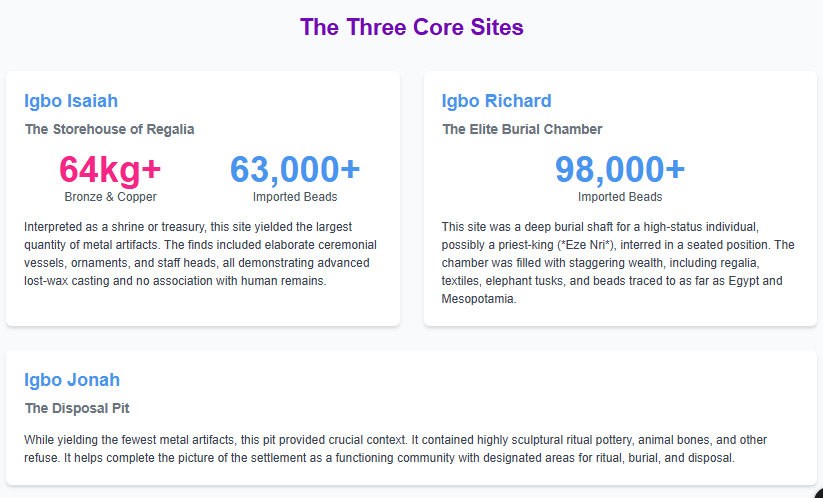This screenshot has height=498, width=823.
Task: Click the 98,000+ beads statistic
Action: pos(620,170)
